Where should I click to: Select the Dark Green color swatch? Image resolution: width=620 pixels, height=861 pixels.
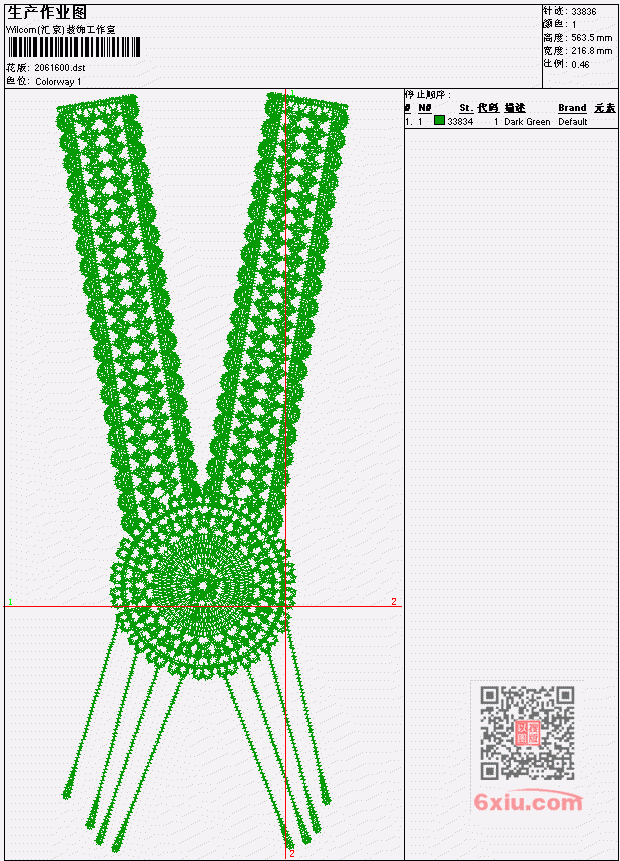point(439,120)
